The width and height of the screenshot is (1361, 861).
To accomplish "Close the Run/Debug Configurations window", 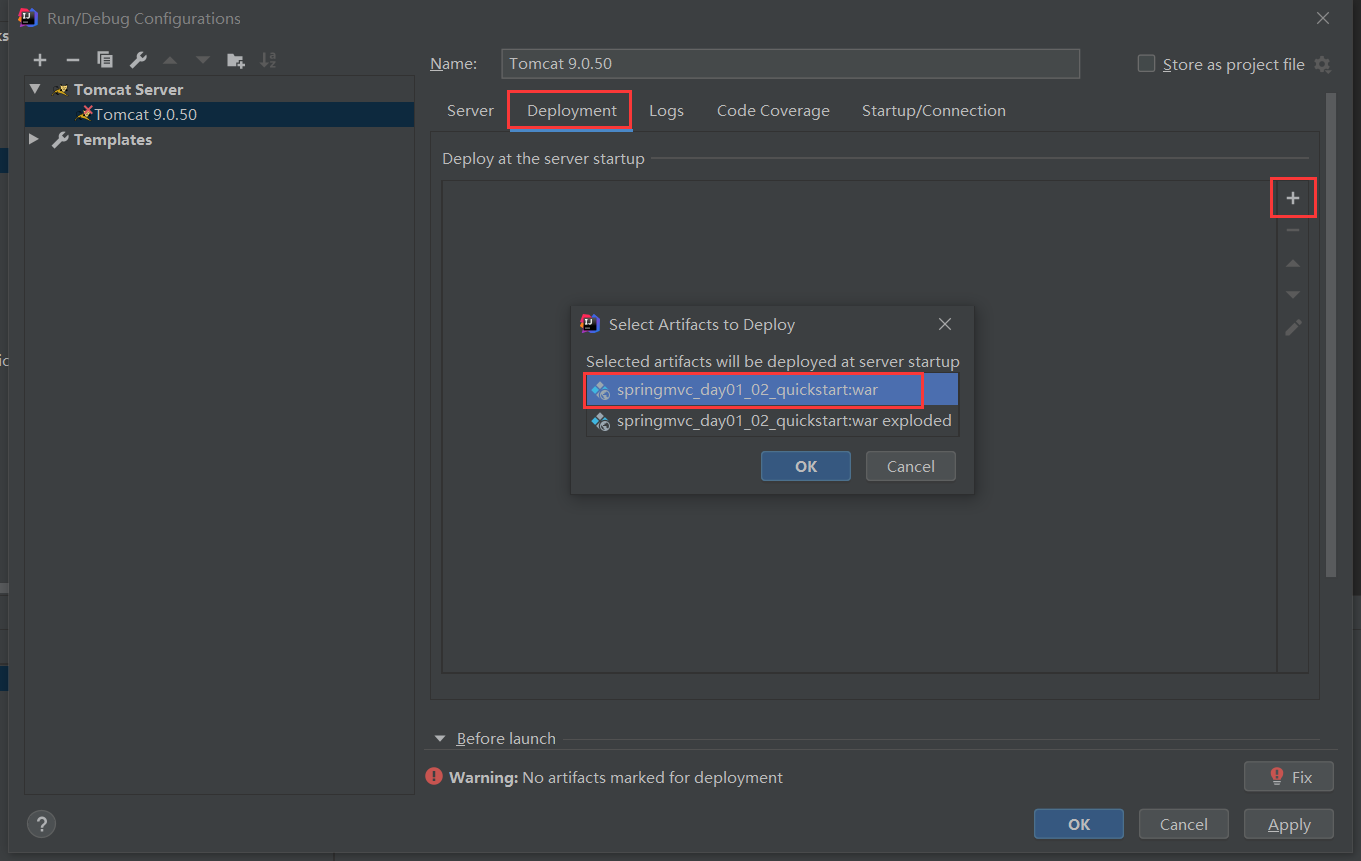I will 1323,18.
